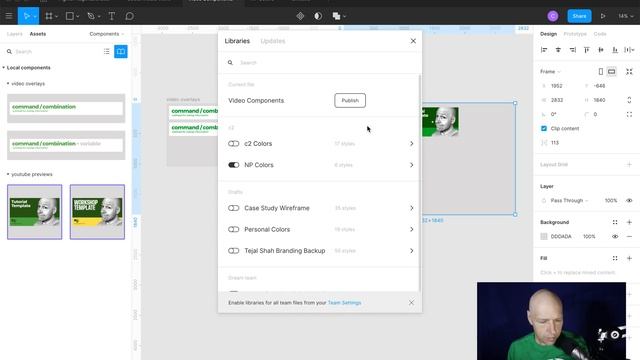
Task: Open Background style library dots icon
Action: coord(615,222)
